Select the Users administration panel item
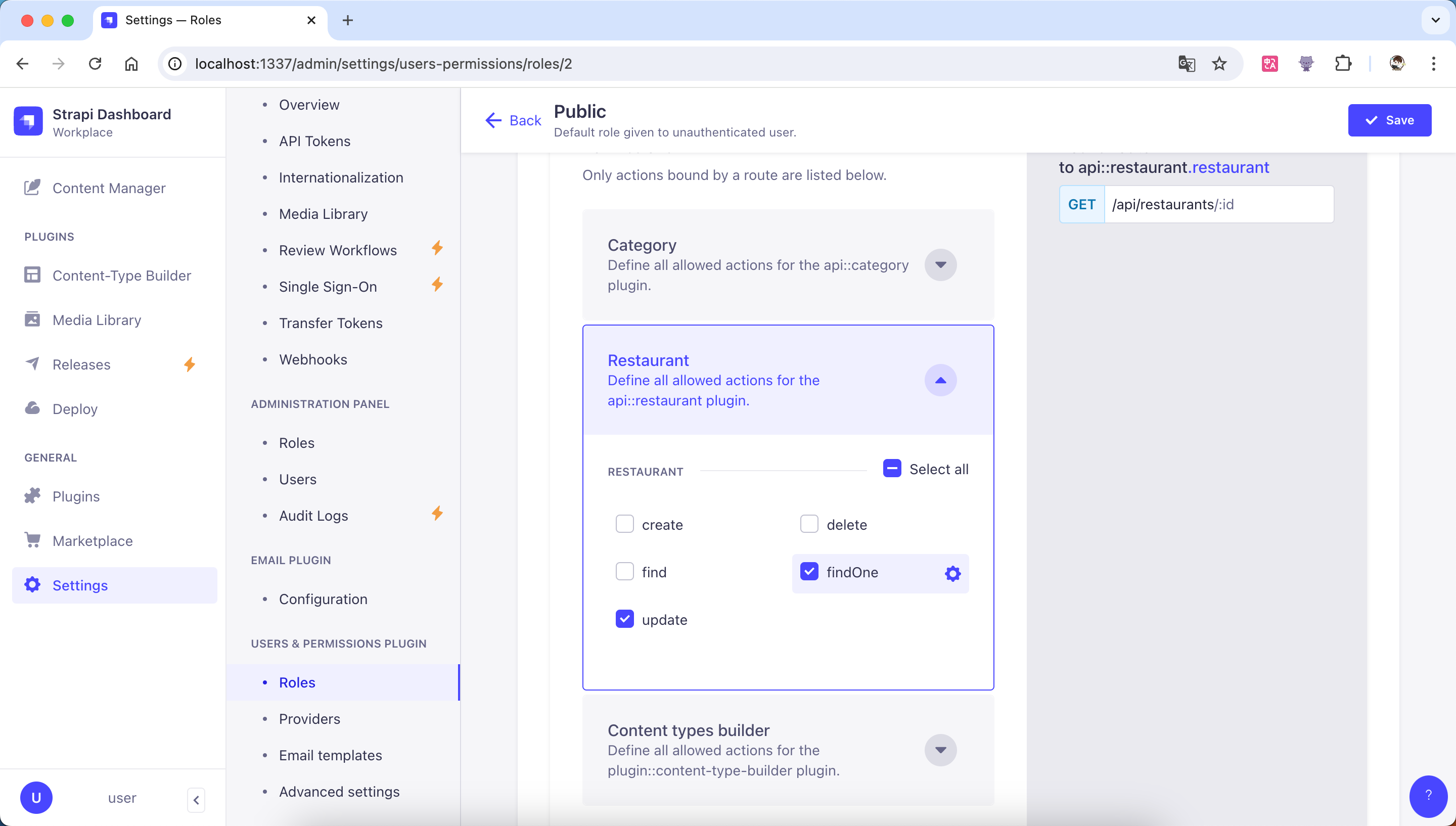The height and width of the screenshot is (826, 1456). (297, 479)
